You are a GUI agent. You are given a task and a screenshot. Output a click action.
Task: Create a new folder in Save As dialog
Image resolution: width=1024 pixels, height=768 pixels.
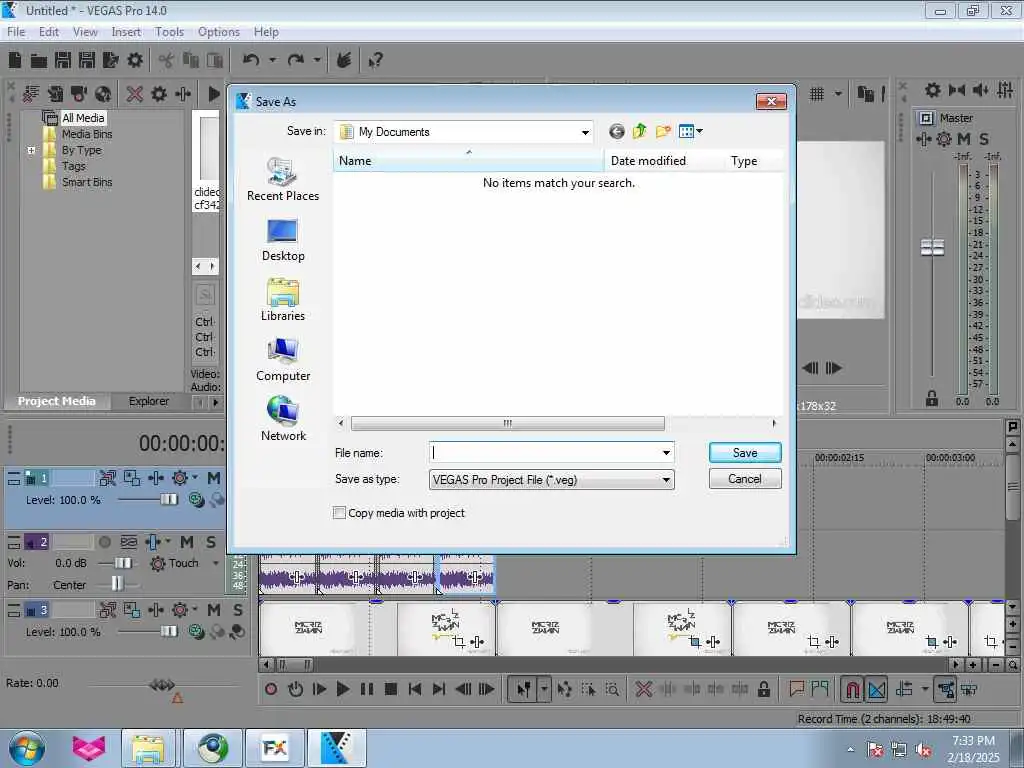pyautogui.click(x=663, y=131)
